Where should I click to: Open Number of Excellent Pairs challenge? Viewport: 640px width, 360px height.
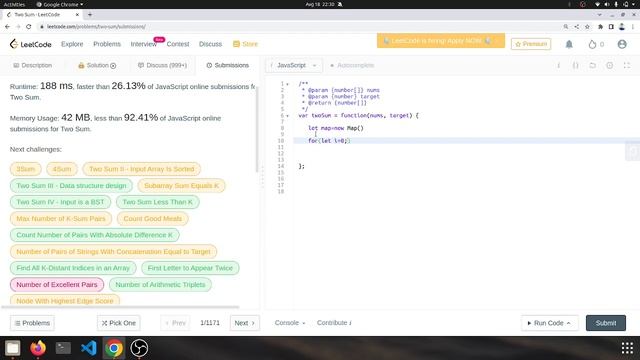pos(57,284)
